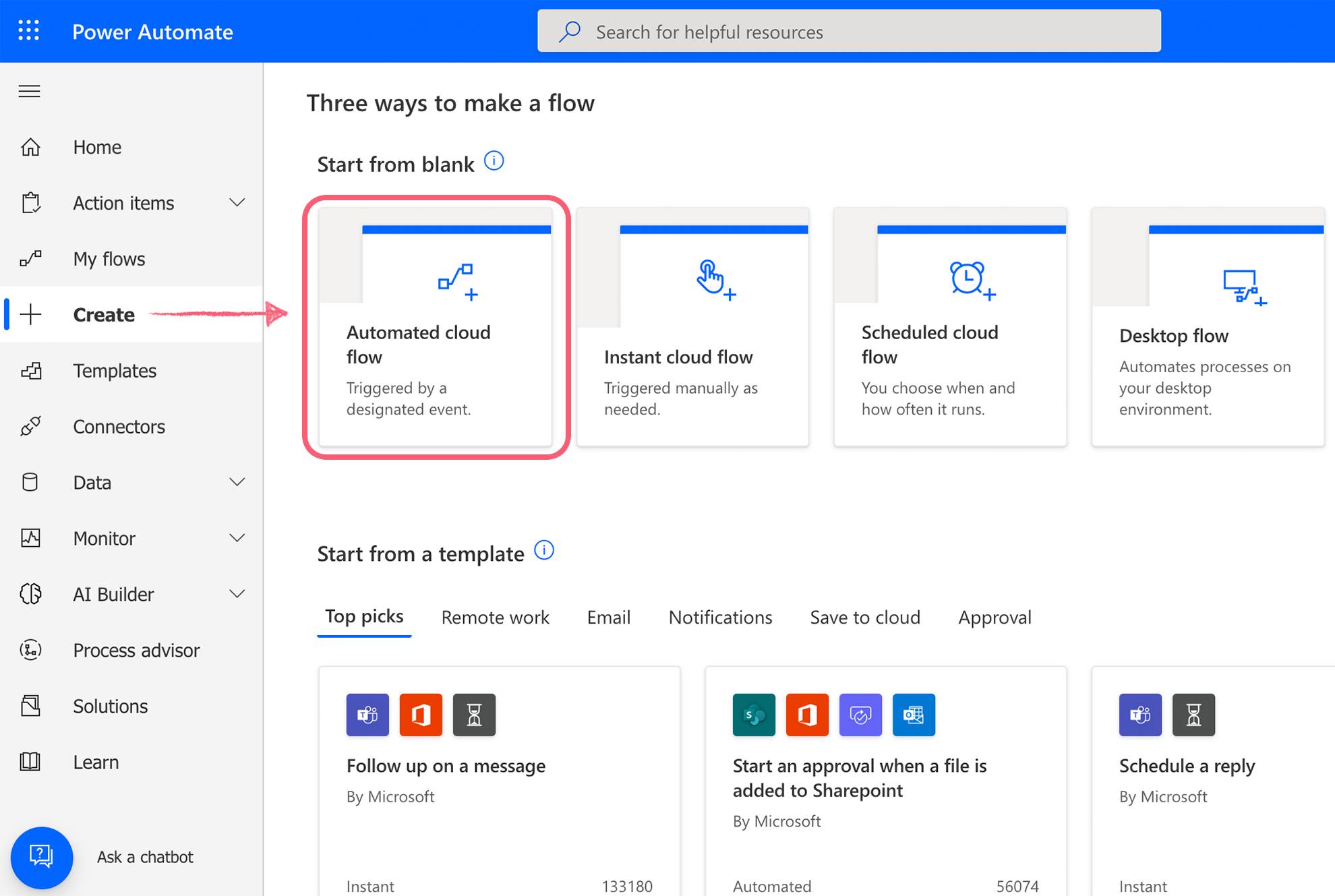This screenshot has height=896, width=1335.
Task: Click SharePoint icon on the approval template
Action: click(754, 715)
